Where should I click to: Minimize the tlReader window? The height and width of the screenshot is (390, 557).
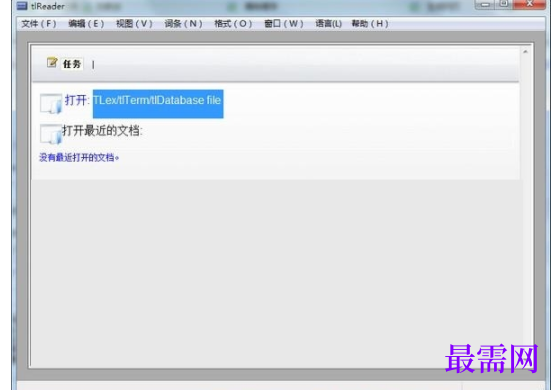point(485,4)
